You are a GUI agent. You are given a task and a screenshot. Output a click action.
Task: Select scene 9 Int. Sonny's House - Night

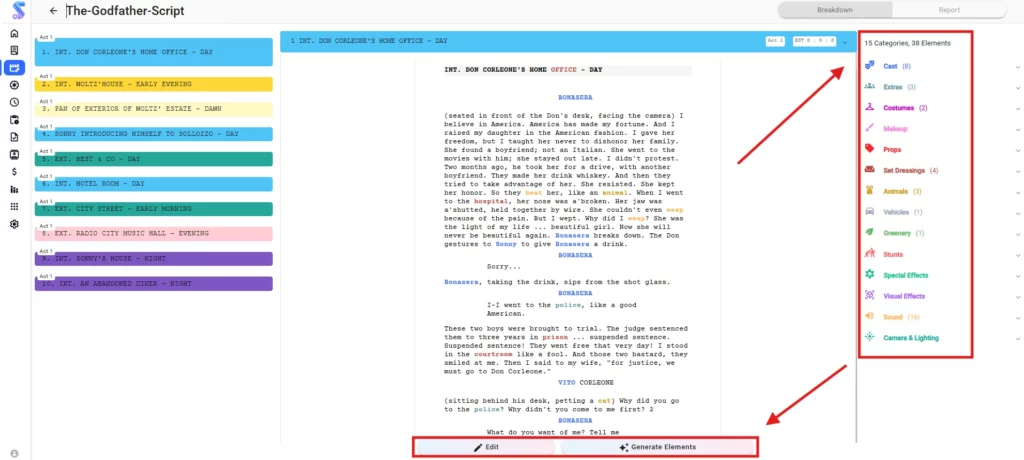click(x=153, y=259)
